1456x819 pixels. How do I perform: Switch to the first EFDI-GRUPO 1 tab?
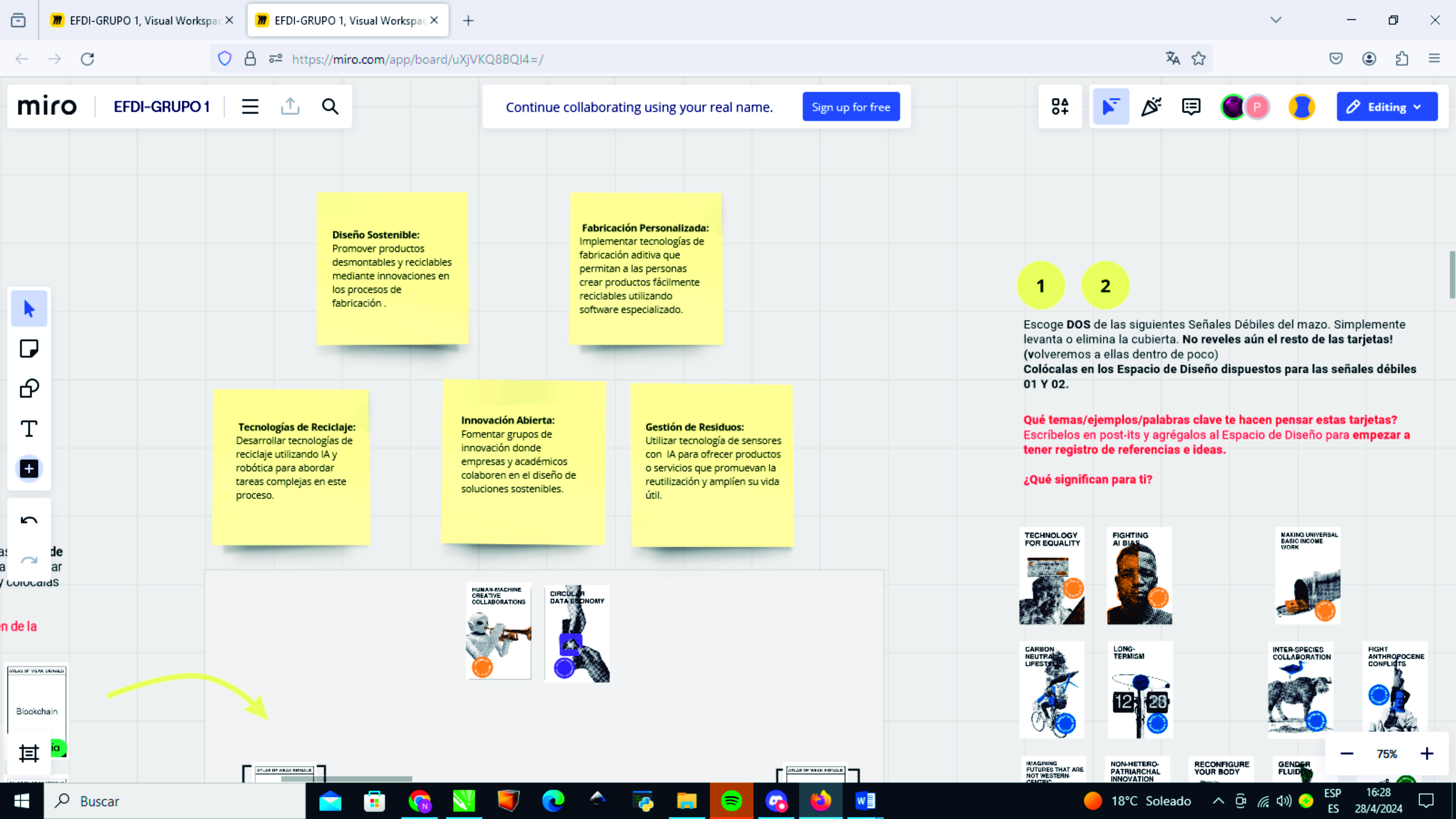click(141, 20)
